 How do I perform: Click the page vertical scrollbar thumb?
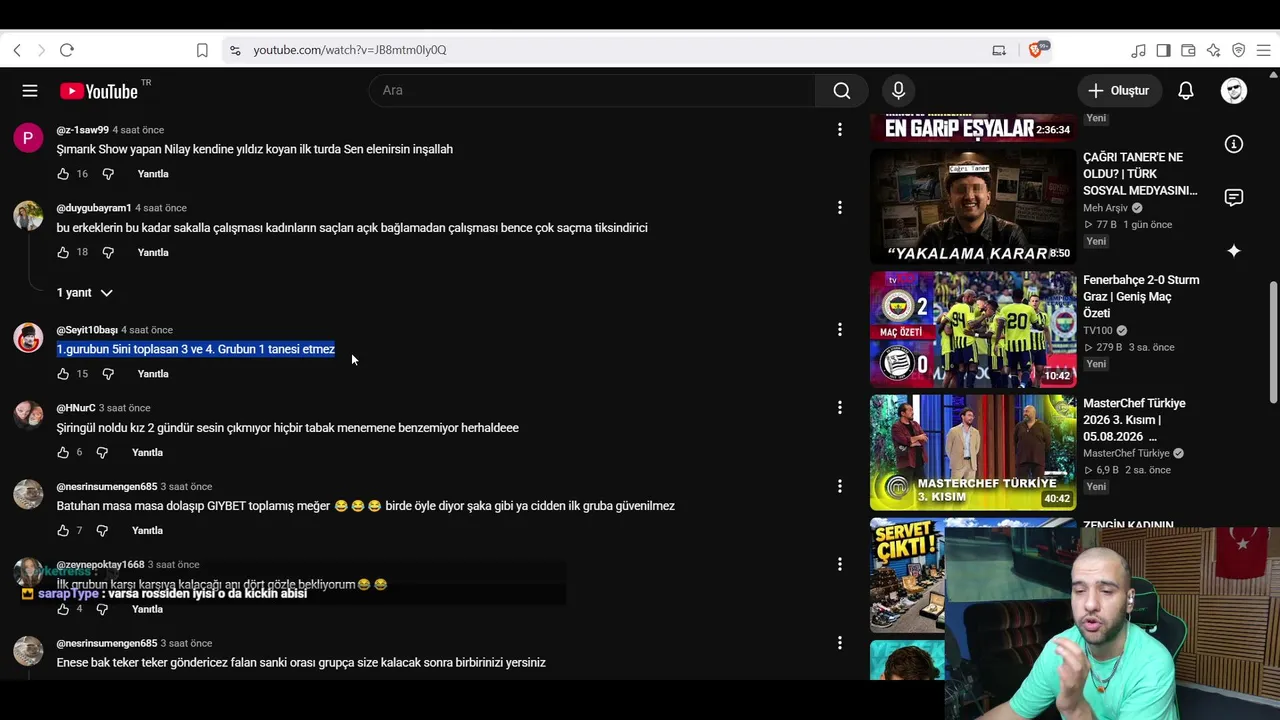pyautogui.click(x=1274, y=343)
